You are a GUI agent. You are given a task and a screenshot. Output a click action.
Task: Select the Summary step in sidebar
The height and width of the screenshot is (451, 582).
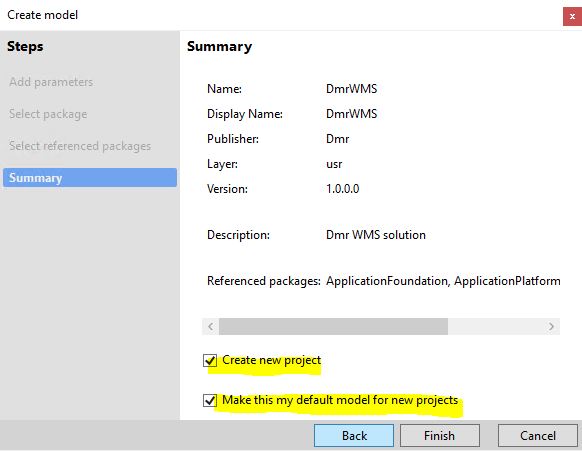(x=90, y=177)
